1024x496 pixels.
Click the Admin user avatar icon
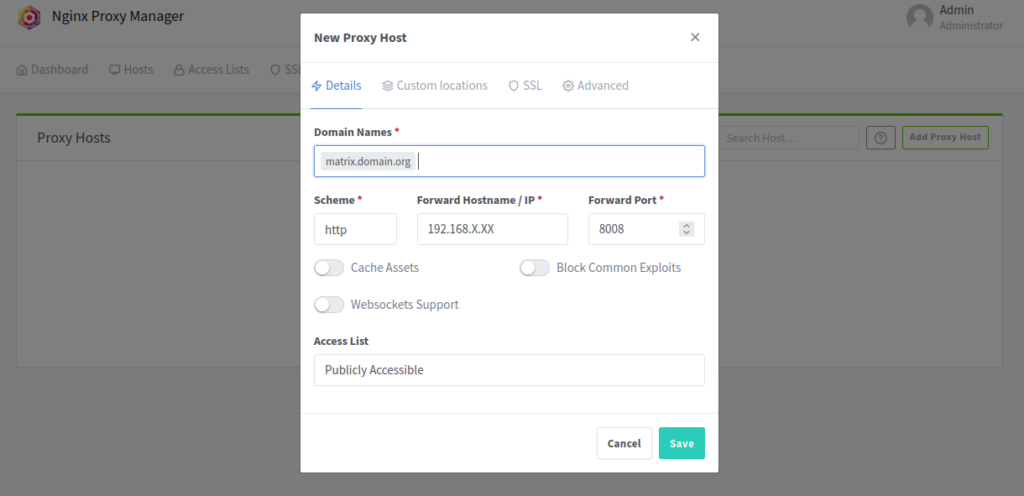[x=920, y=17]
